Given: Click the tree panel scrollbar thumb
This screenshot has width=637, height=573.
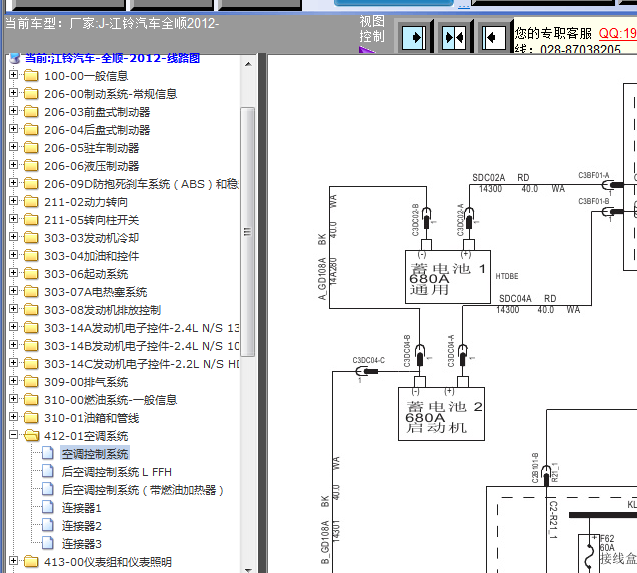Looking at the screenshot, I should [x=248, y=232].
